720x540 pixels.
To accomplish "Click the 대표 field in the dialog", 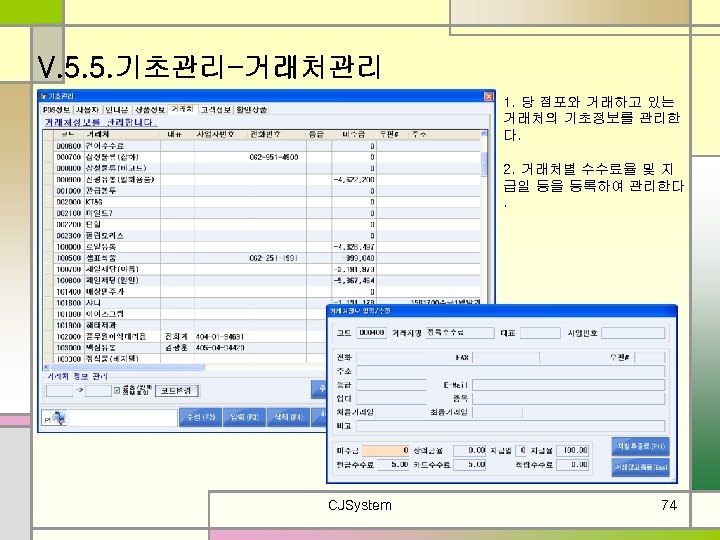I will 540,333.
